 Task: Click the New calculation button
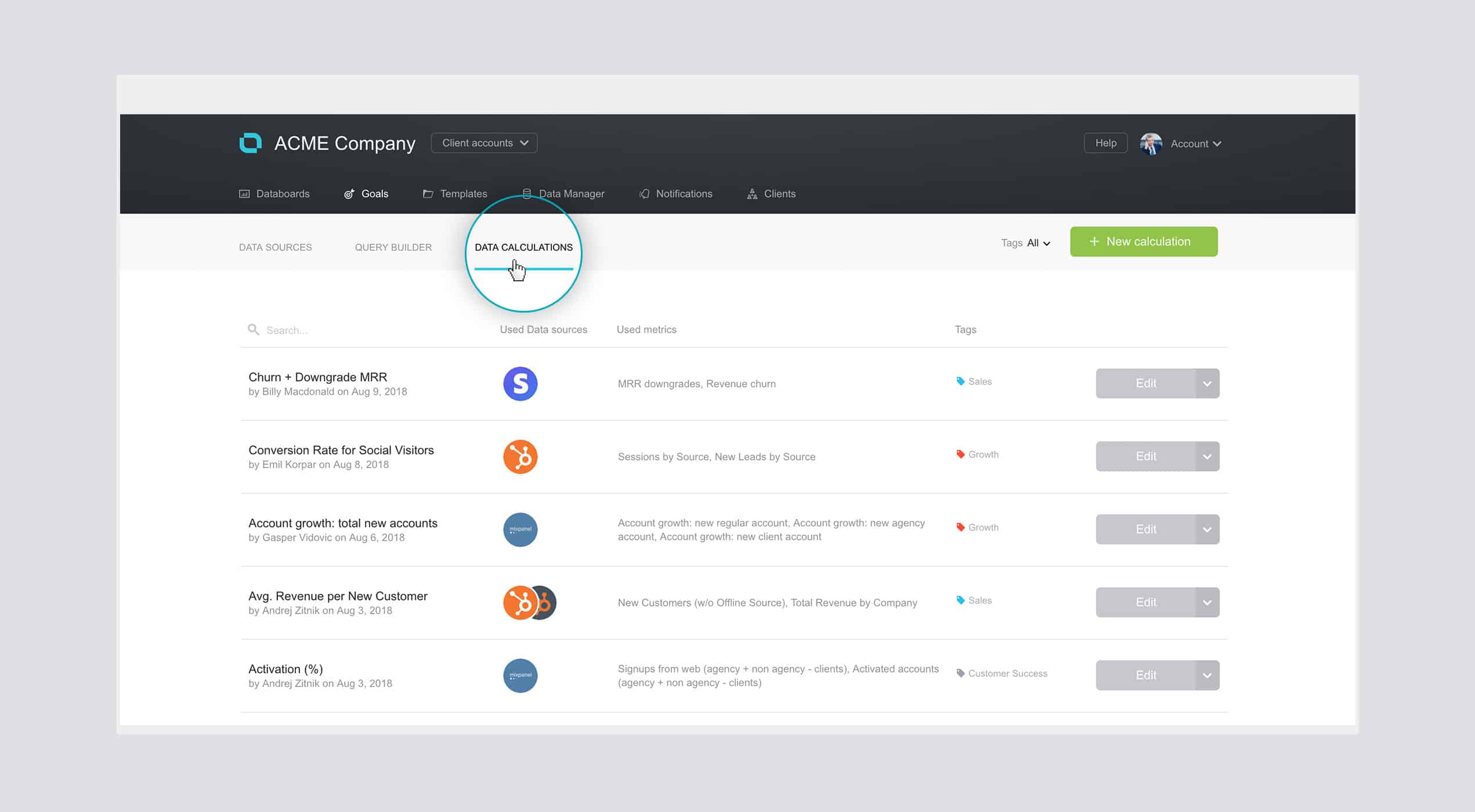[1143, 242]
